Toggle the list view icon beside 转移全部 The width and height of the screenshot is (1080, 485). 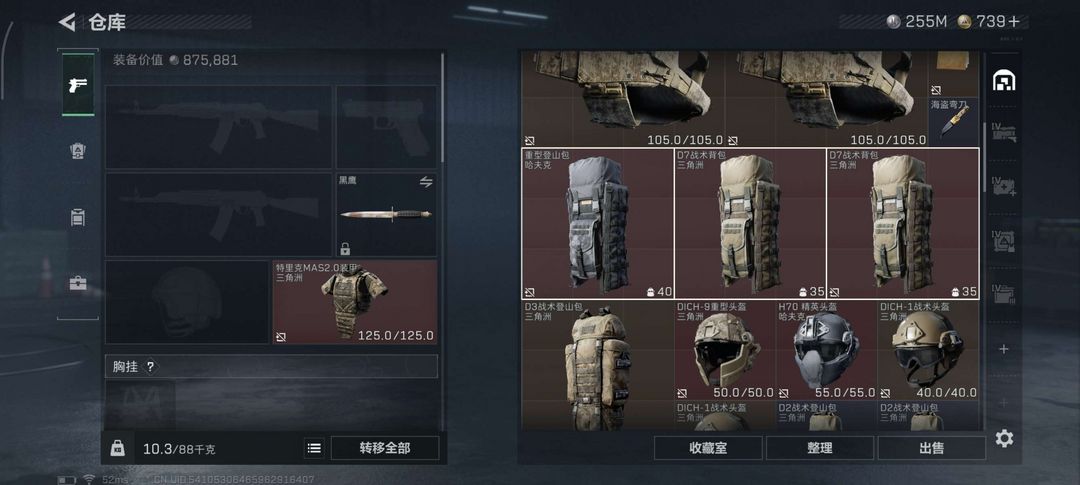(314, 448)
